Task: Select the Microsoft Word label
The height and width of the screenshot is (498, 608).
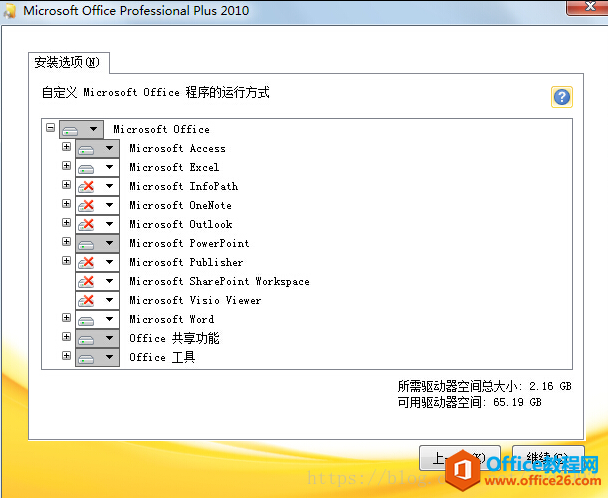Action: (171, 319)
